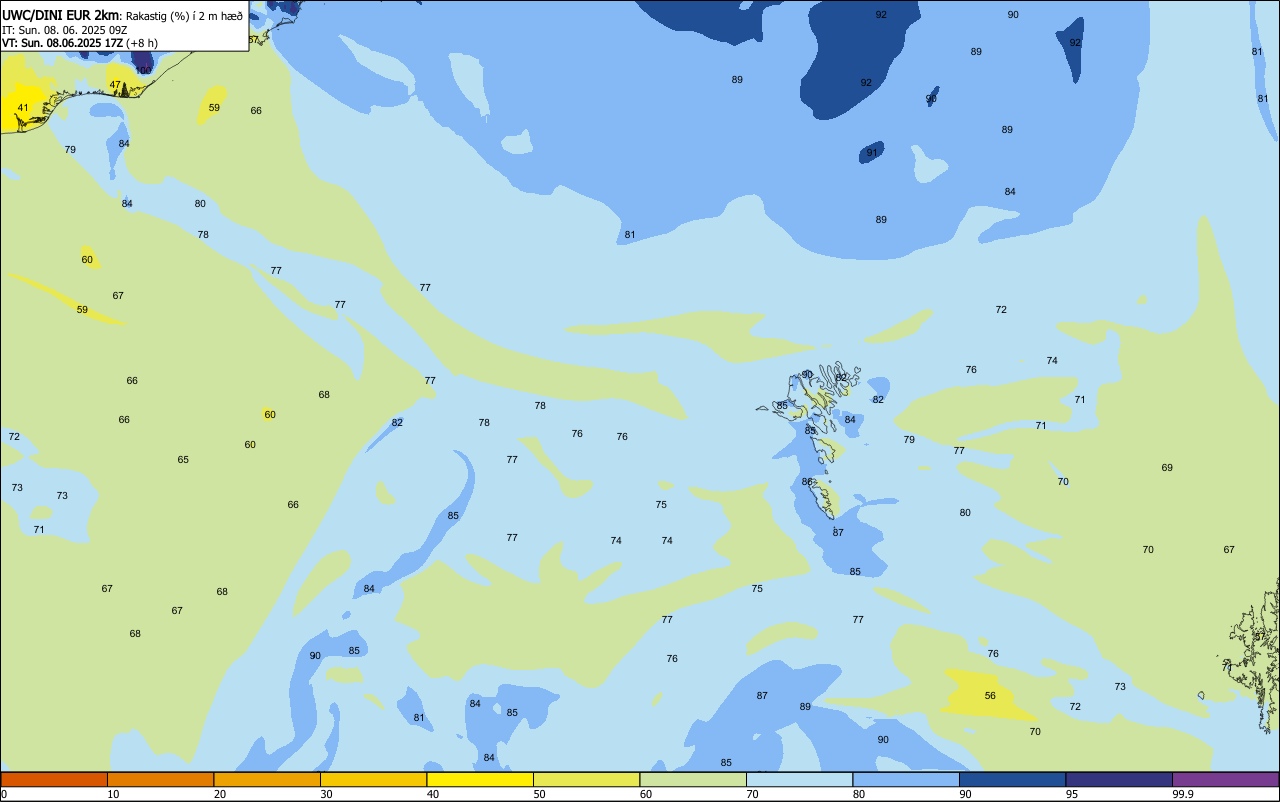Viewport: 1280px width, 802px height.
Task: Click the 10–20 orange legend swatch
Action: pos(160,779)
